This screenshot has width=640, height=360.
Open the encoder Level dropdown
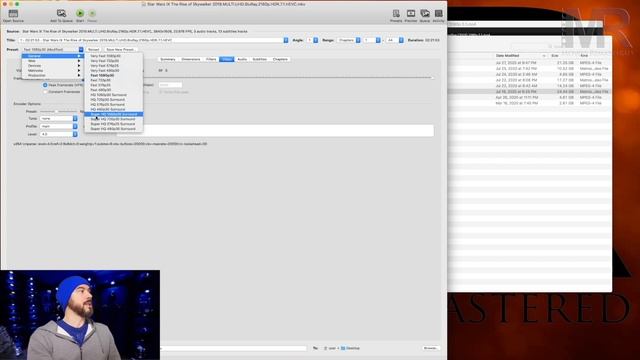pos(59,134)
